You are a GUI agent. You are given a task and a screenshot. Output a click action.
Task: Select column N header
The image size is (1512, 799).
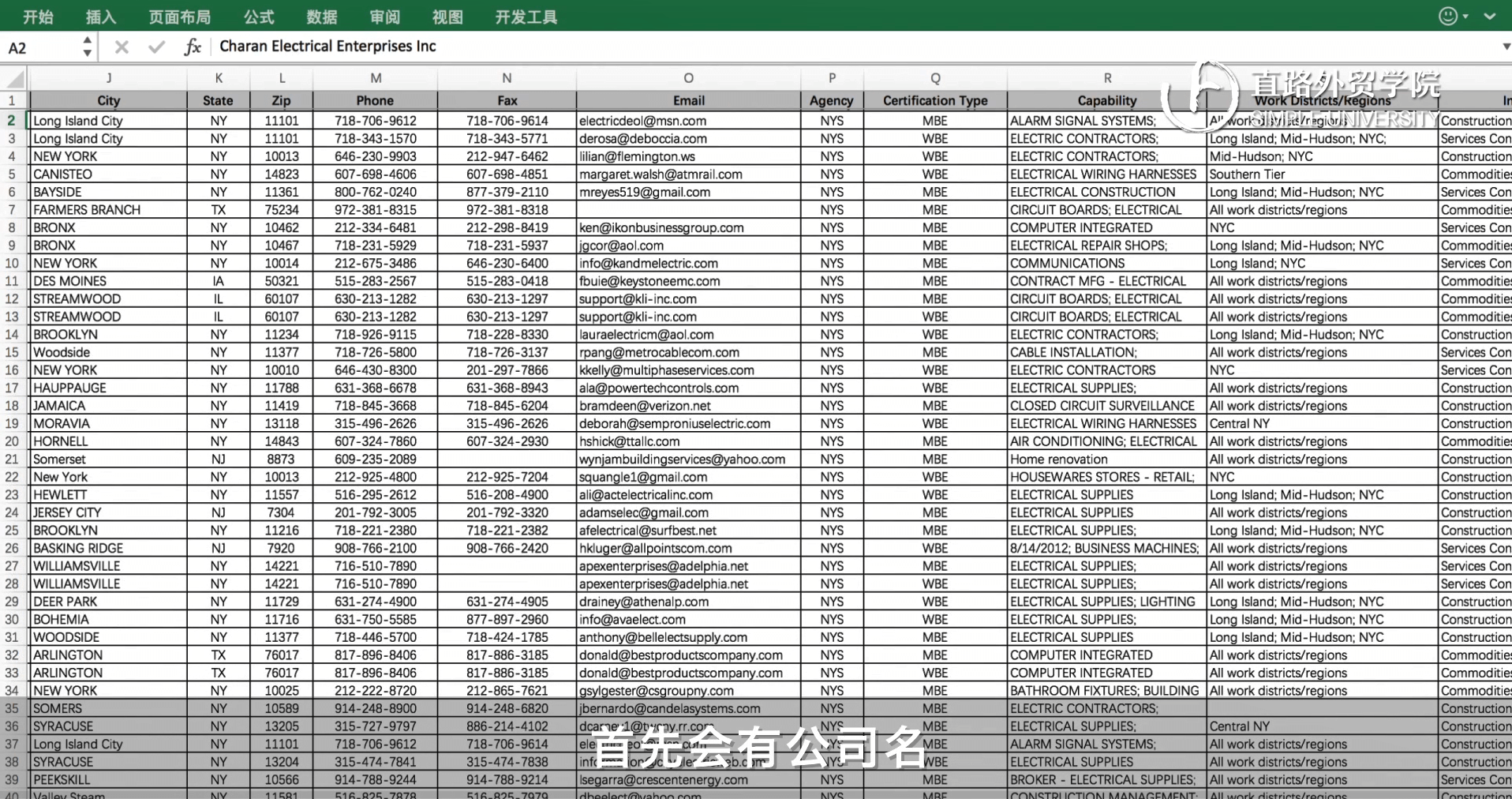coord(507,78)
